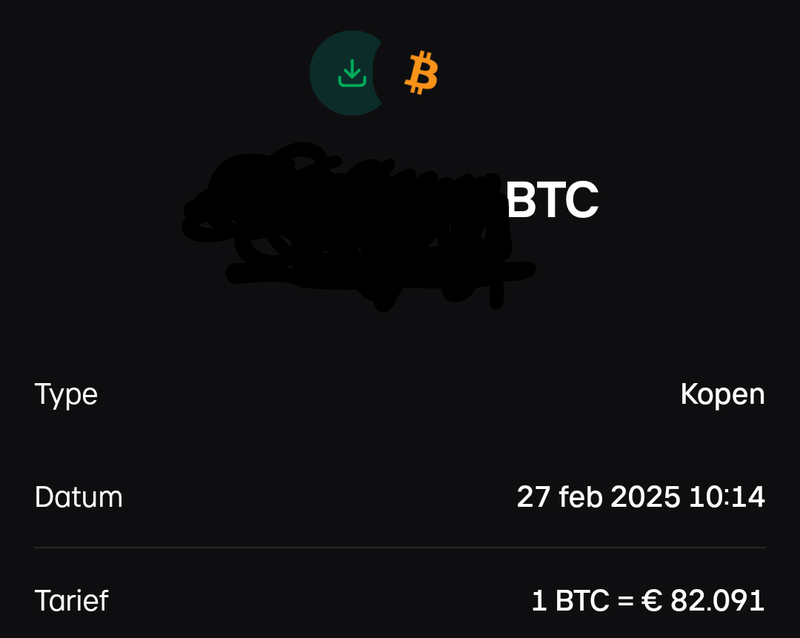Click the 10:14 timestamp
800x638 pixels.
727,497
